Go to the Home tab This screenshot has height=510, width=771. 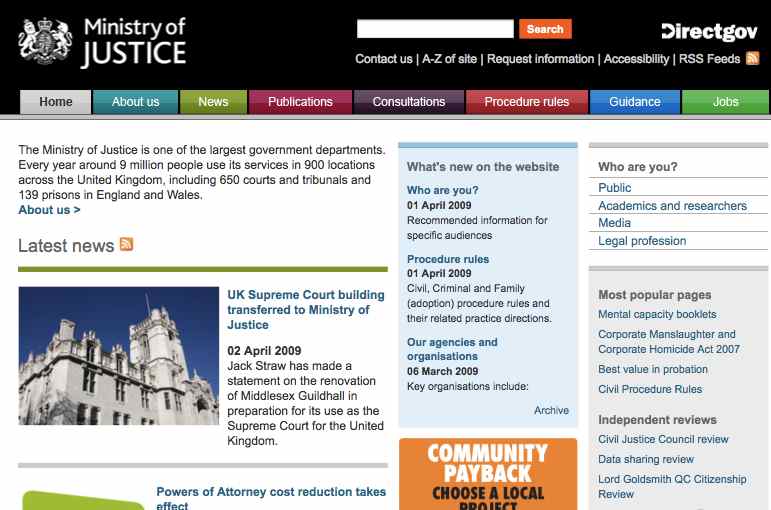point(56,102)
